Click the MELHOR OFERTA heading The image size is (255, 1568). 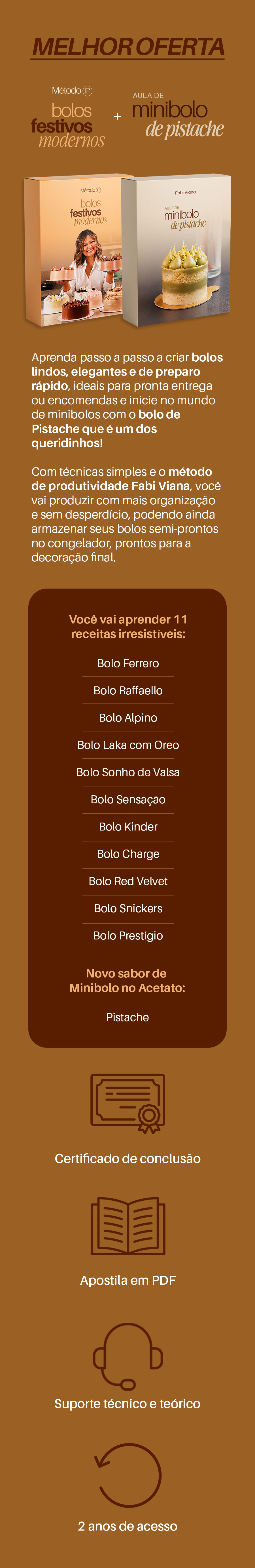128,47
